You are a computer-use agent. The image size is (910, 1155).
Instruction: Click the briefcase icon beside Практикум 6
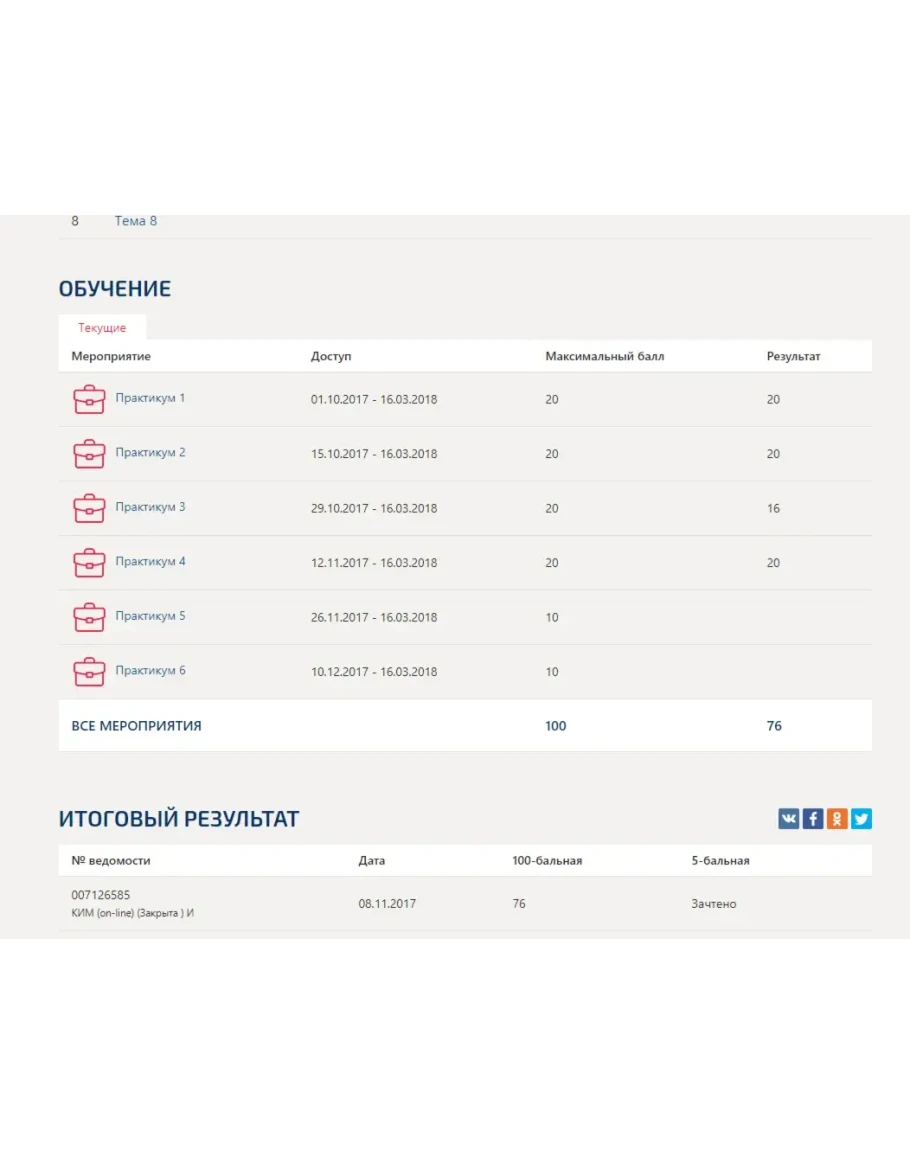point(89,672)
